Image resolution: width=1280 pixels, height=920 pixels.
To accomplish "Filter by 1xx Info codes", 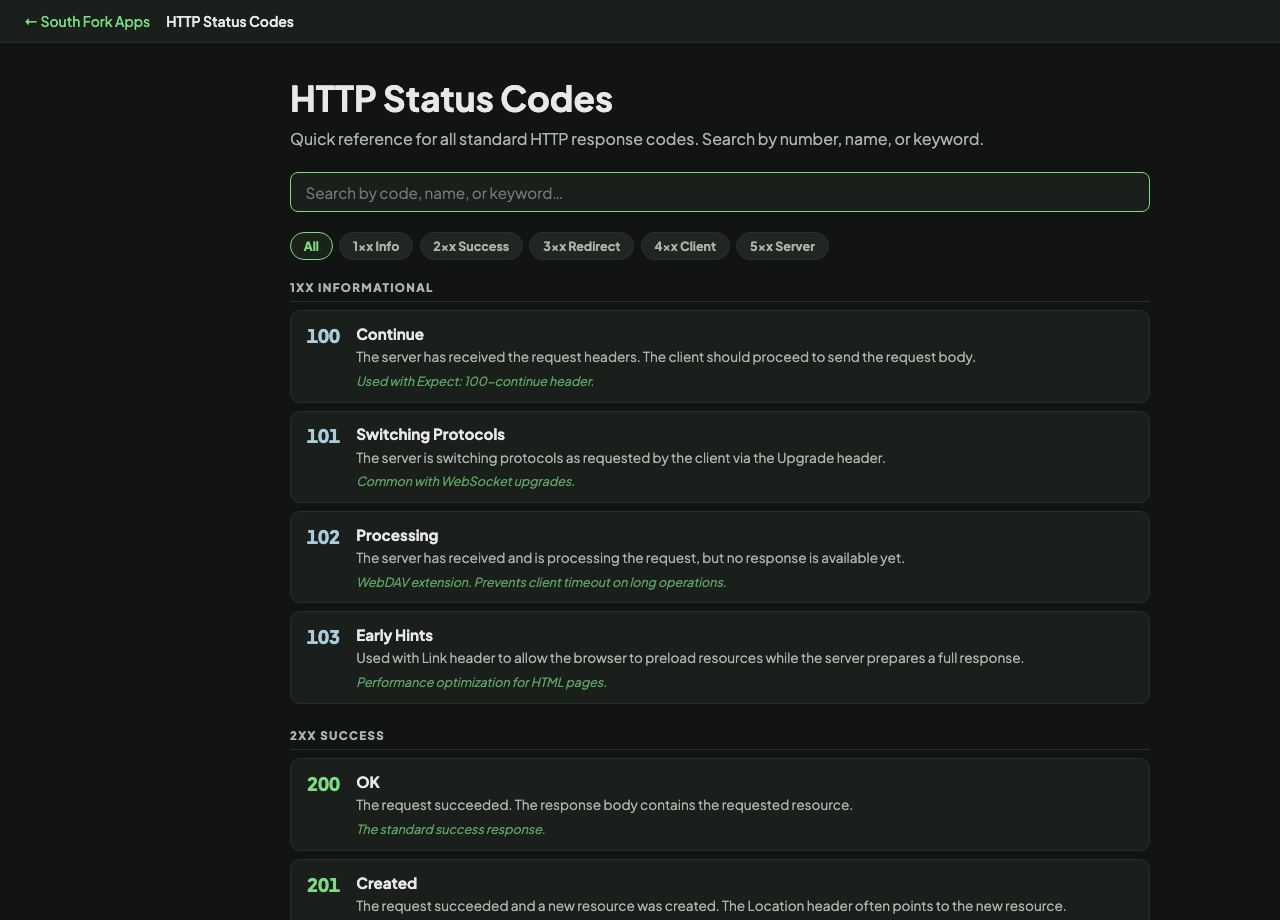I will point(376,246).
